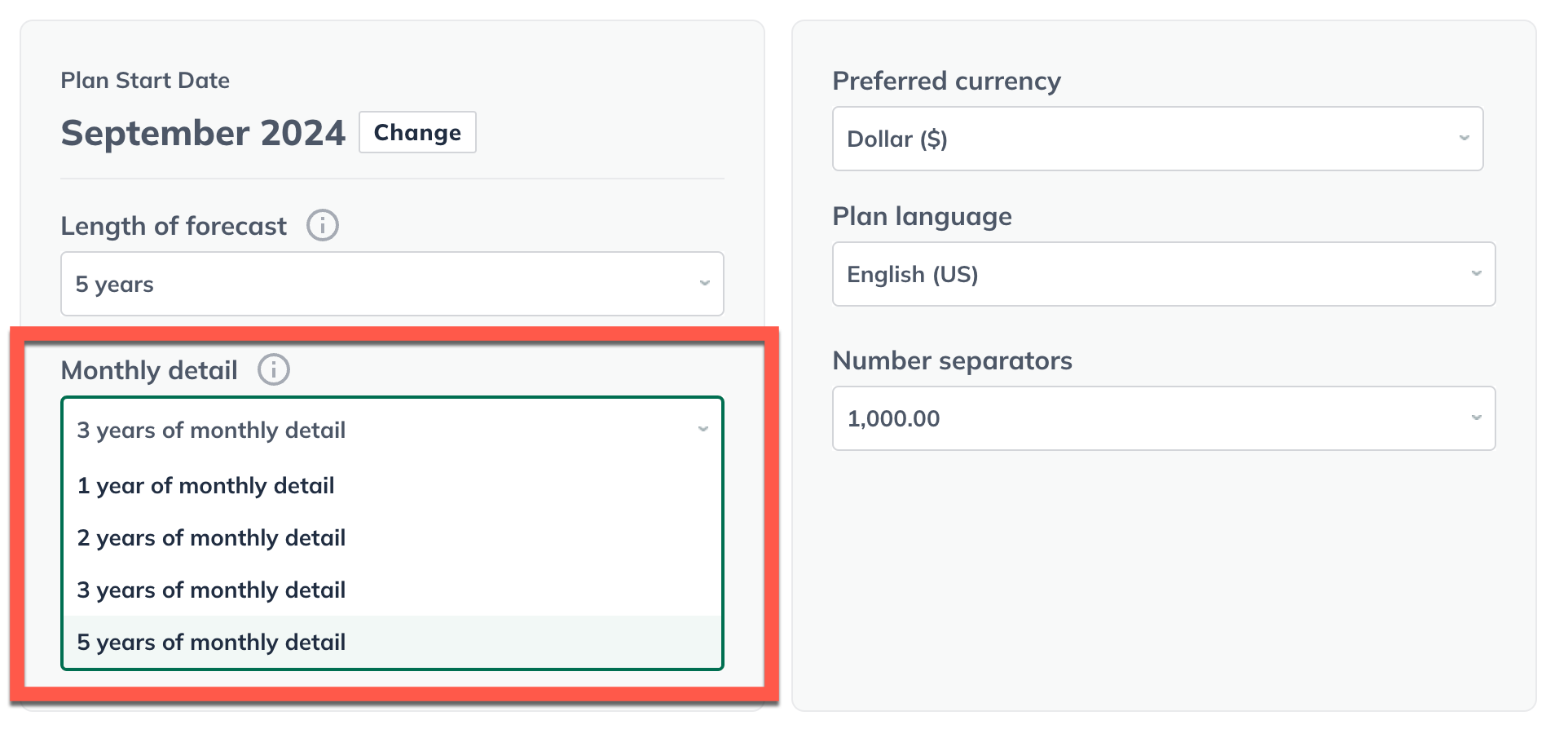Expand the Plan language dropdown

click(x=1163, y=274)
